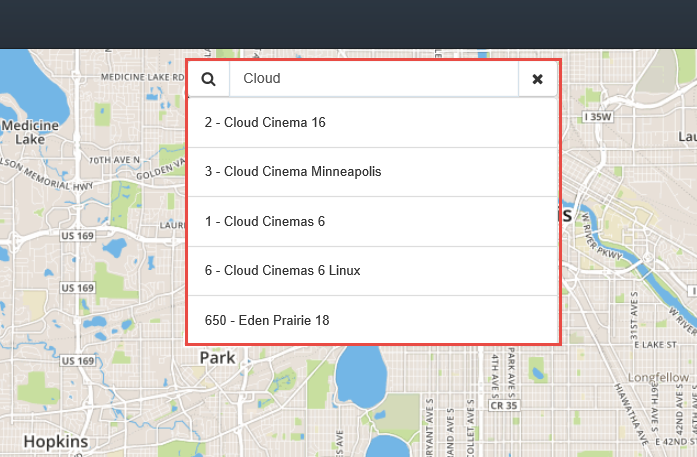
Task: Focus the search field containing "Cloud"
Action: pos(373,79)
